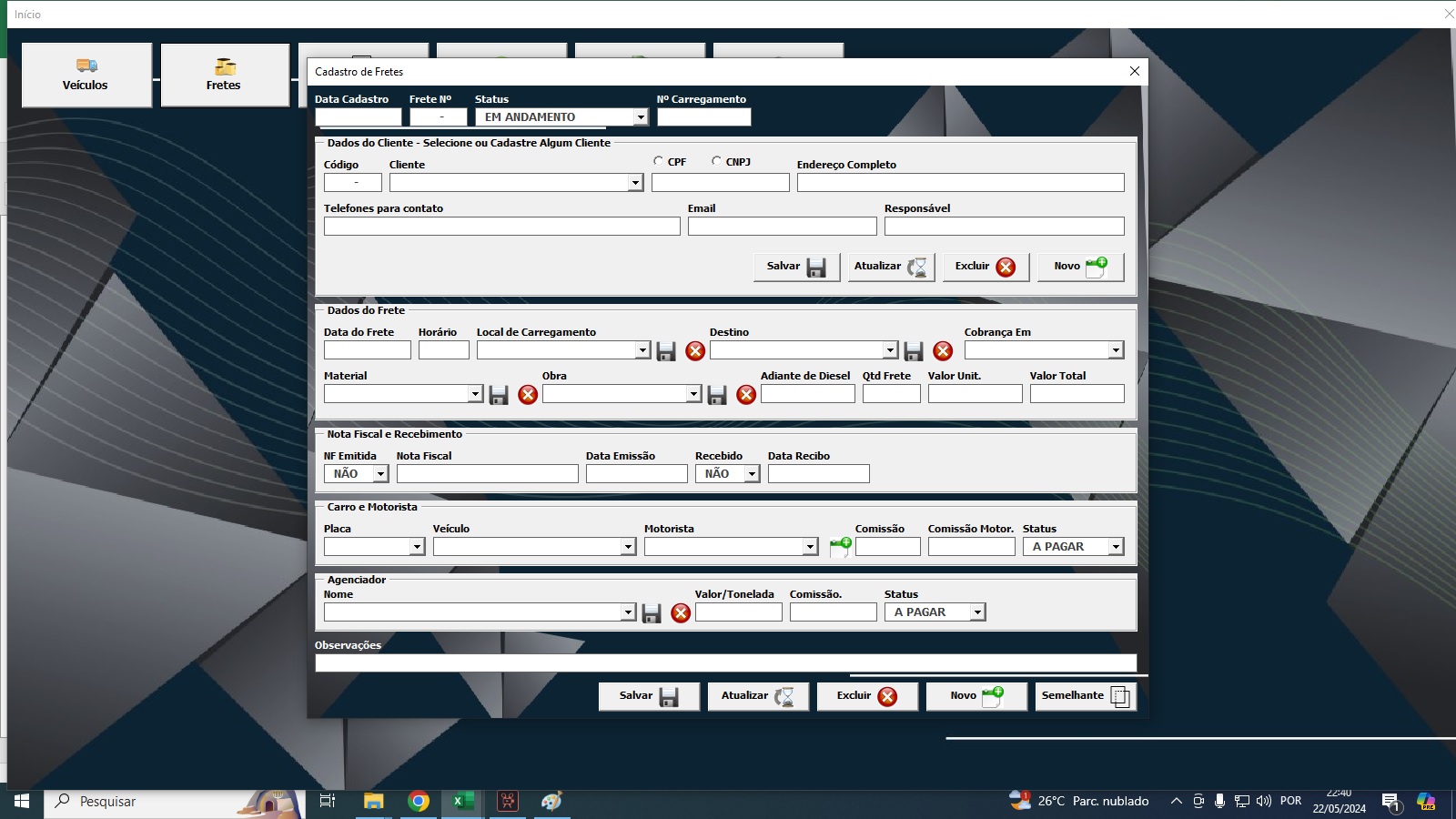Screen dimensions: 1456x819
Task: Click save icon next to Agenciador Nome
Action: point(652,613)
